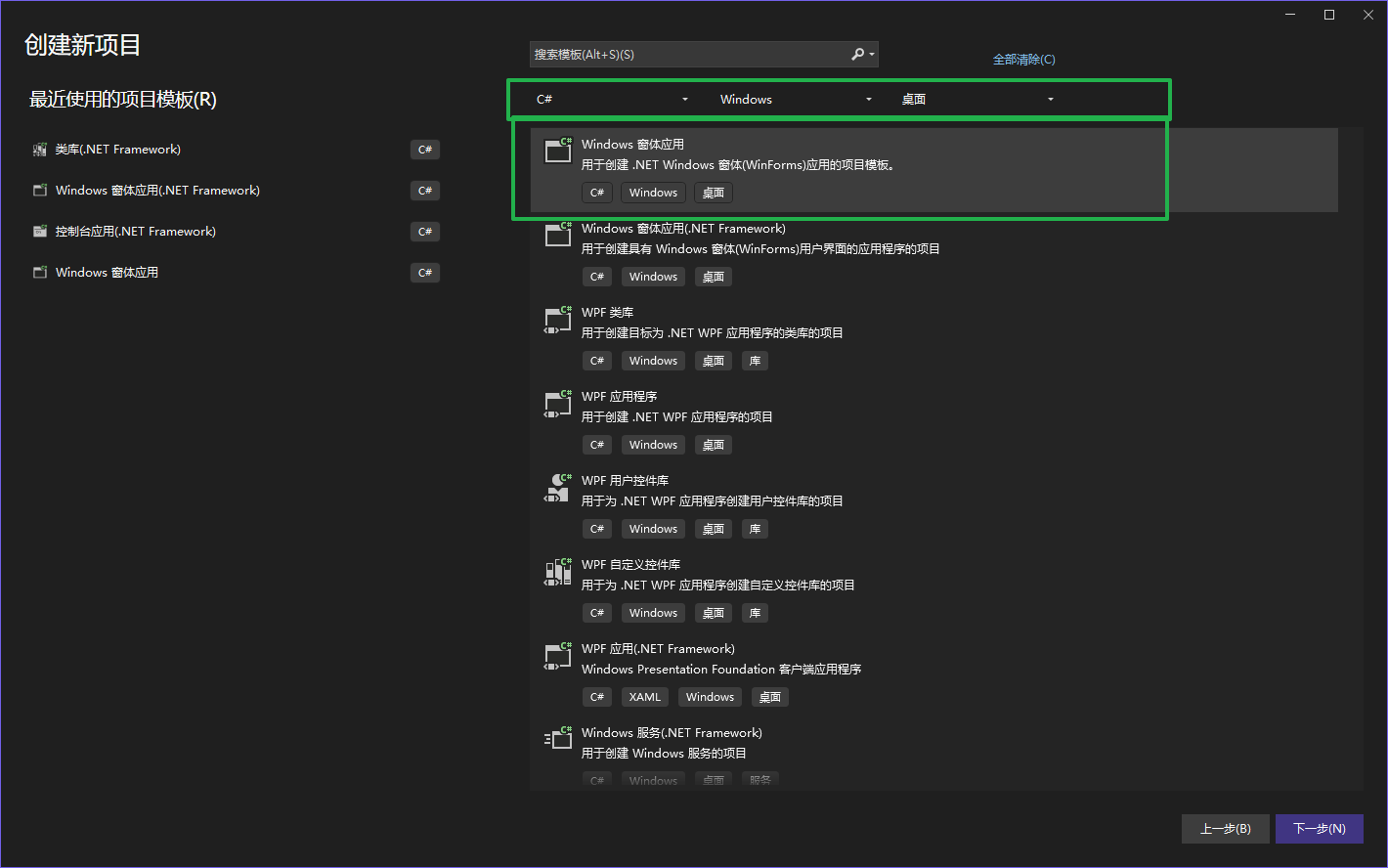Select the WPF 用户控件库 template title
This screenshot has width=1388, height=868.
click(625, 481)
